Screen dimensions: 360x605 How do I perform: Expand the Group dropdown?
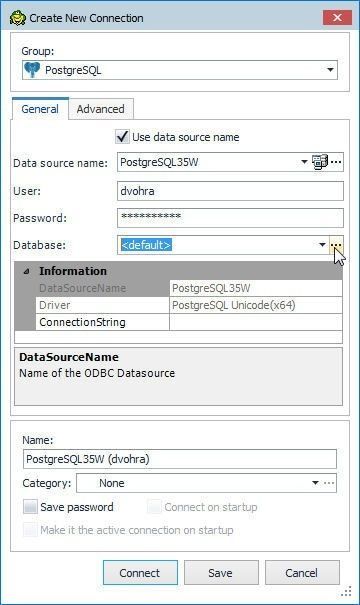point(330,70)
